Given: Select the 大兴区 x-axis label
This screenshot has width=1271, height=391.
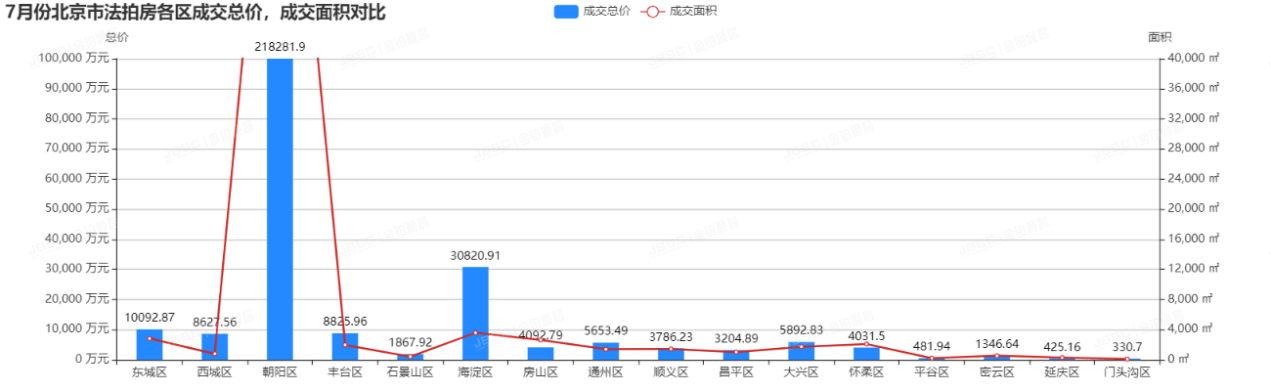Looking at the screenshot, I should click(801, 372).
